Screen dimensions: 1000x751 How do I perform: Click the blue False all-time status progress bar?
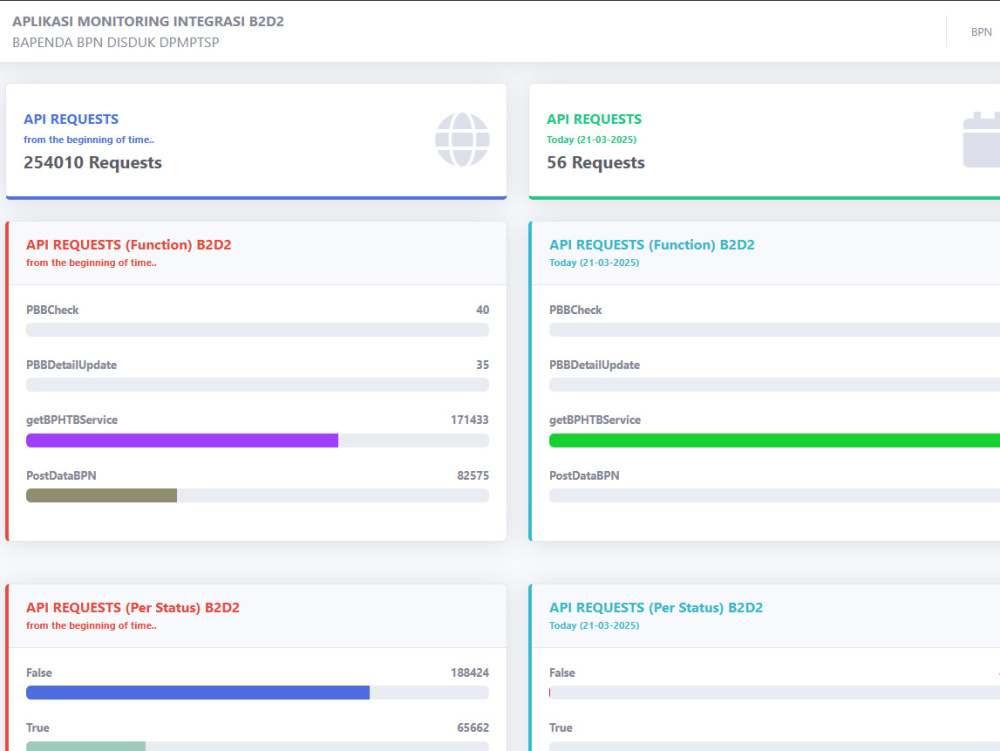(198, 692)
